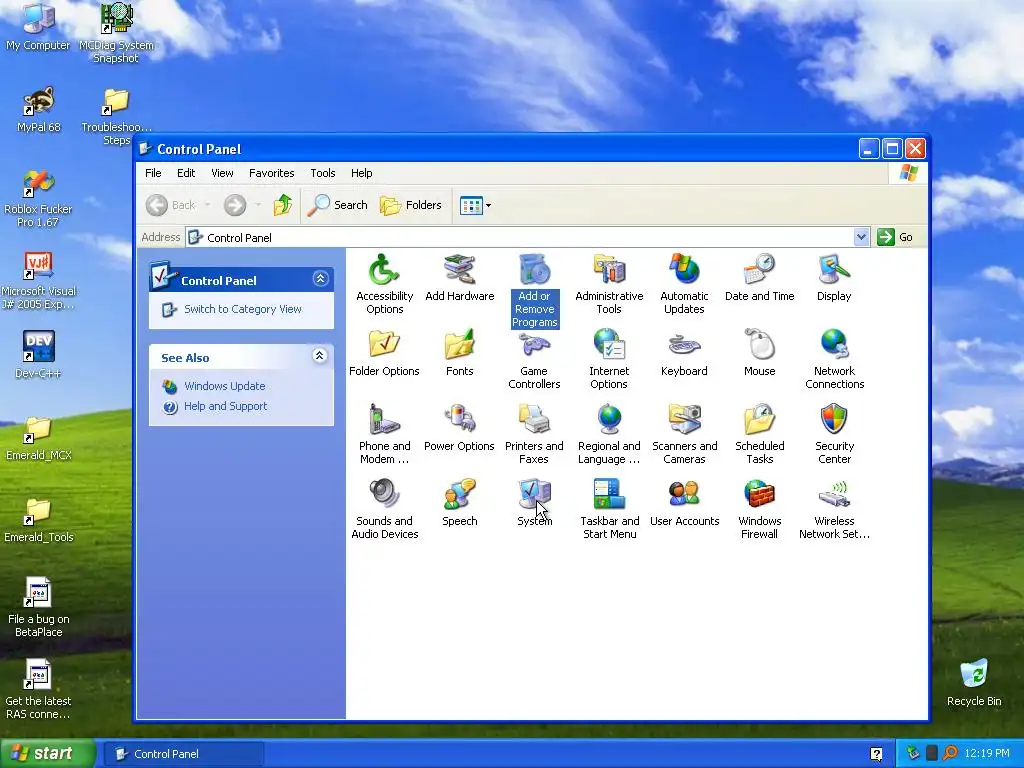Open Phone and Modem icon
This screenshot has width=1024, height=768.
(x=384, y=435)
